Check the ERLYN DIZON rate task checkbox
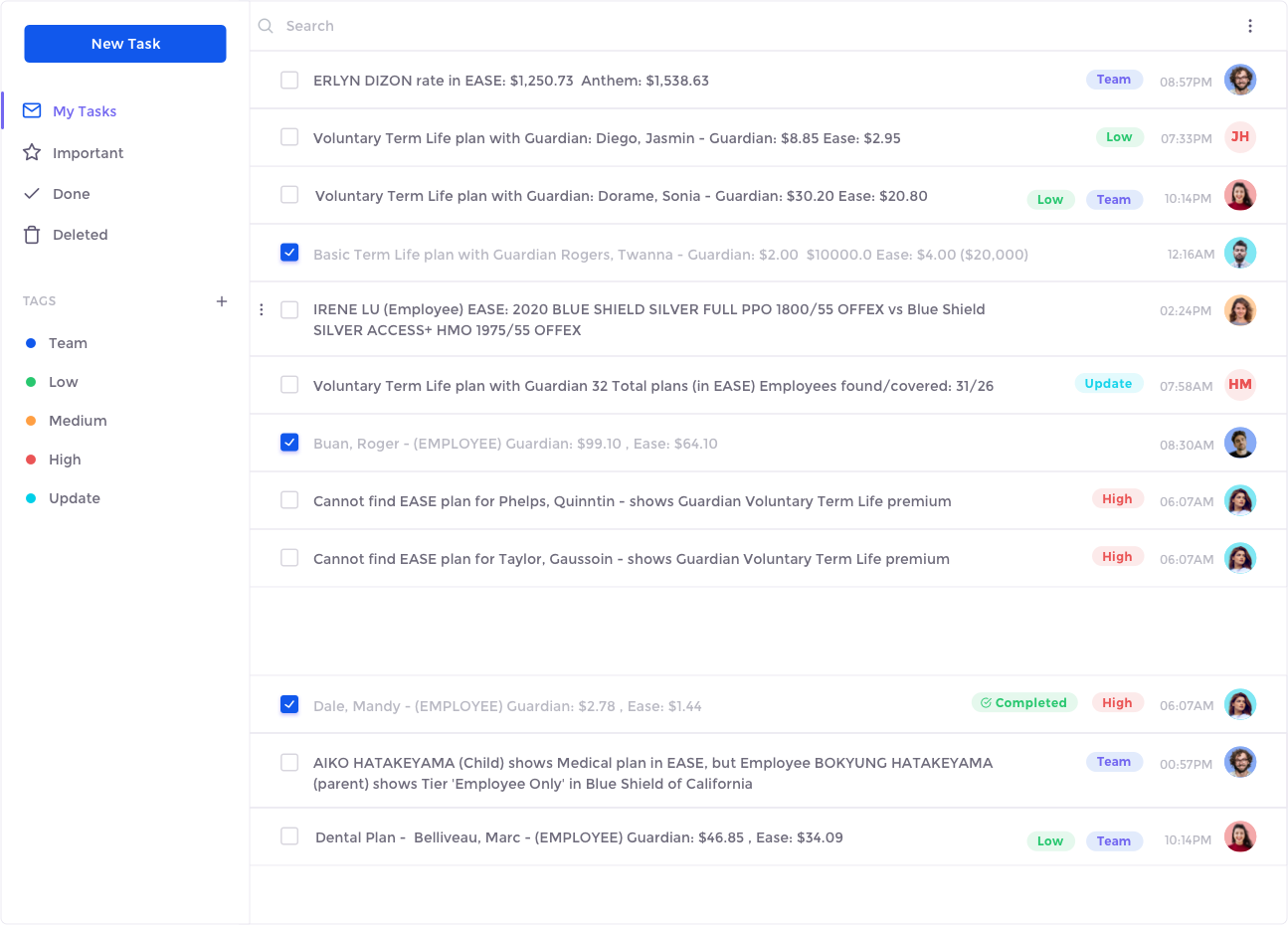This screenshot has width=1288, height=925. coord(289,80)
